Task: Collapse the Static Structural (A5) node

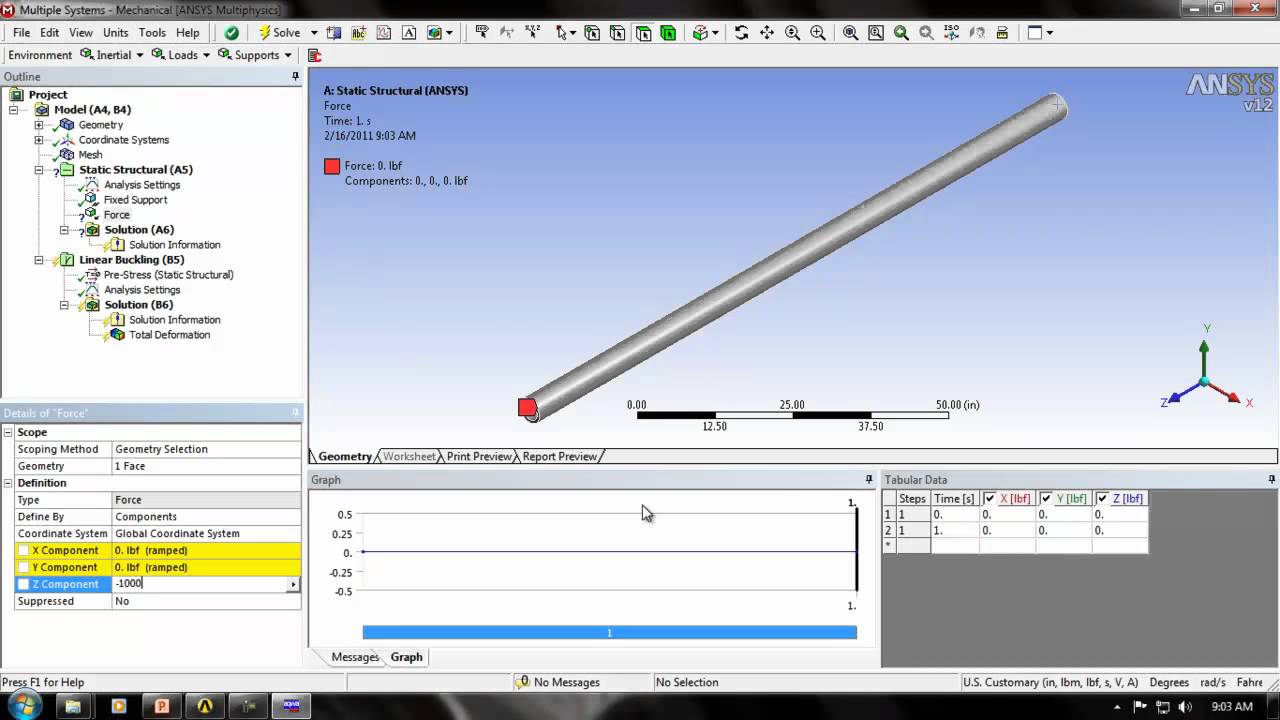Action: coord(39,170)
